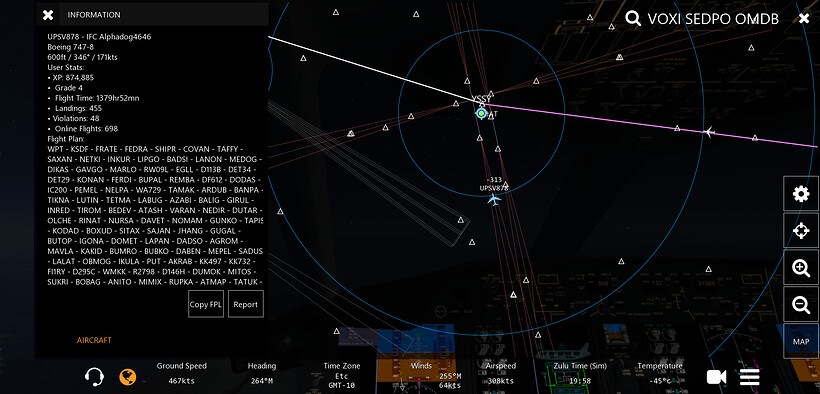Select the AIRCRAFT tab label
This screenshot has width=820, height=394.
click(x=94, y=340)
